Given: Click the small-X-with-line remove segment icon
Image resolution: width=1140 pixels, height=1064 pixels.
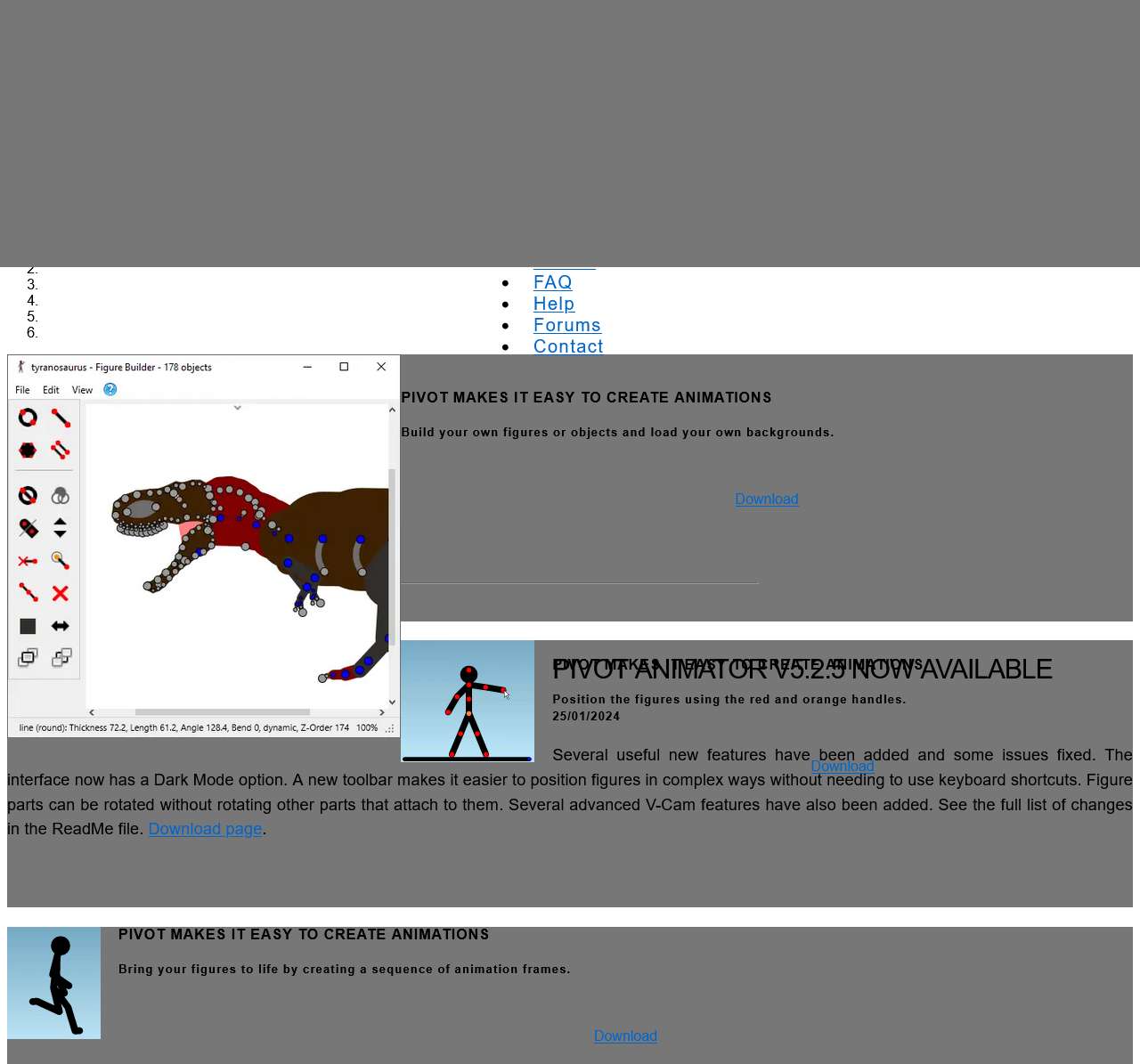Looking at the screenshot, I should pos(28,561).
